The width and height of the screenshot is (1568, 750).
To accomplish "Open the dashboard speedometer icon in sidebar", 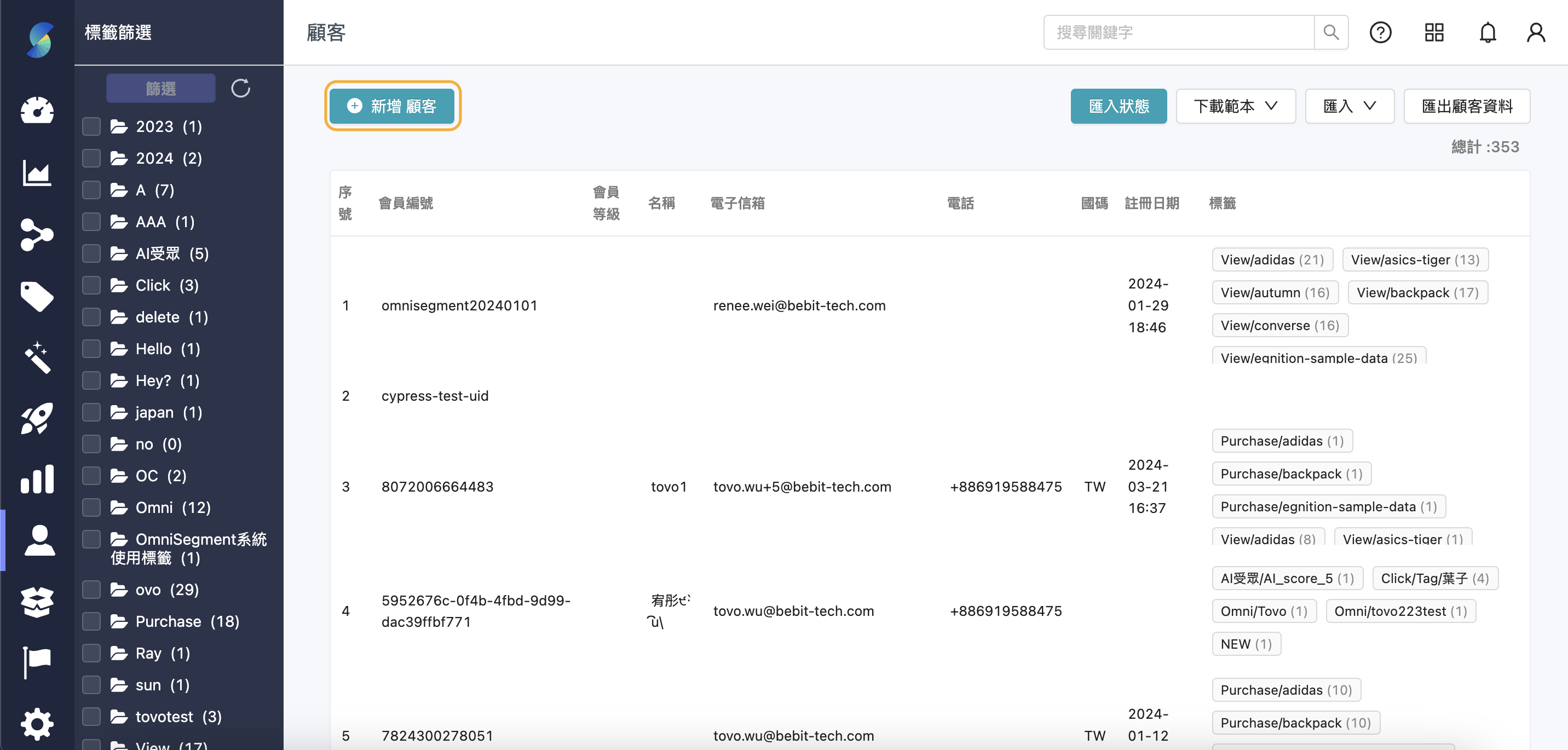I will click(x=37, y=111).
